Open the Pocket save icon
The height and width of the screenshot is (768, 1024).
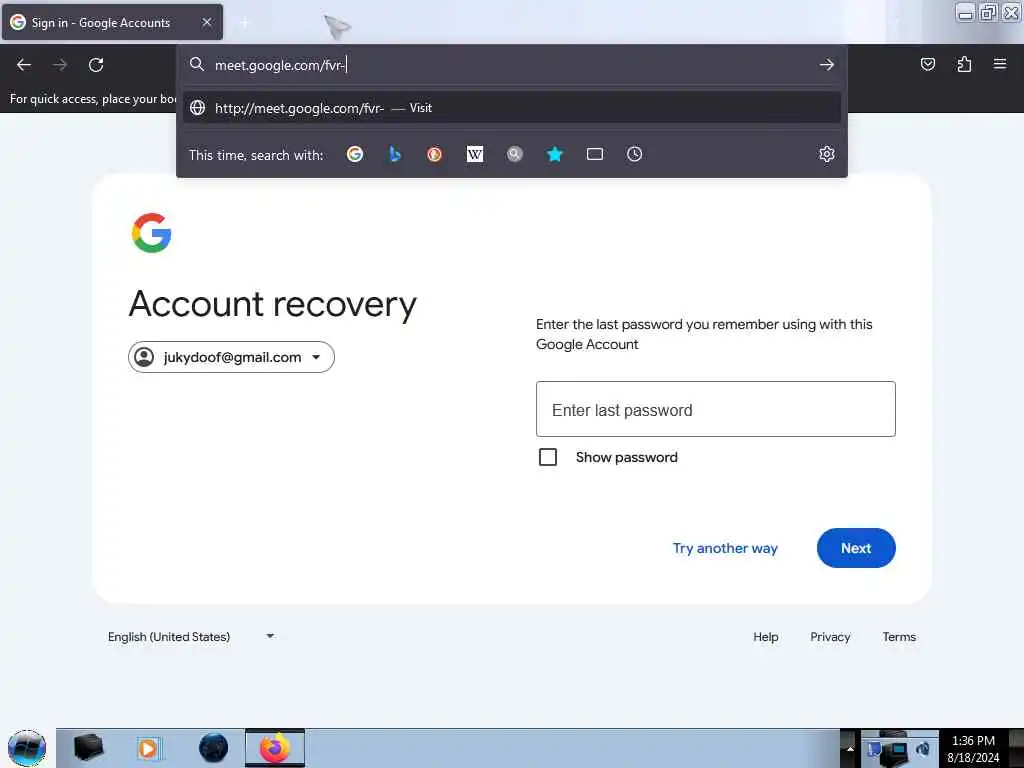927,64
